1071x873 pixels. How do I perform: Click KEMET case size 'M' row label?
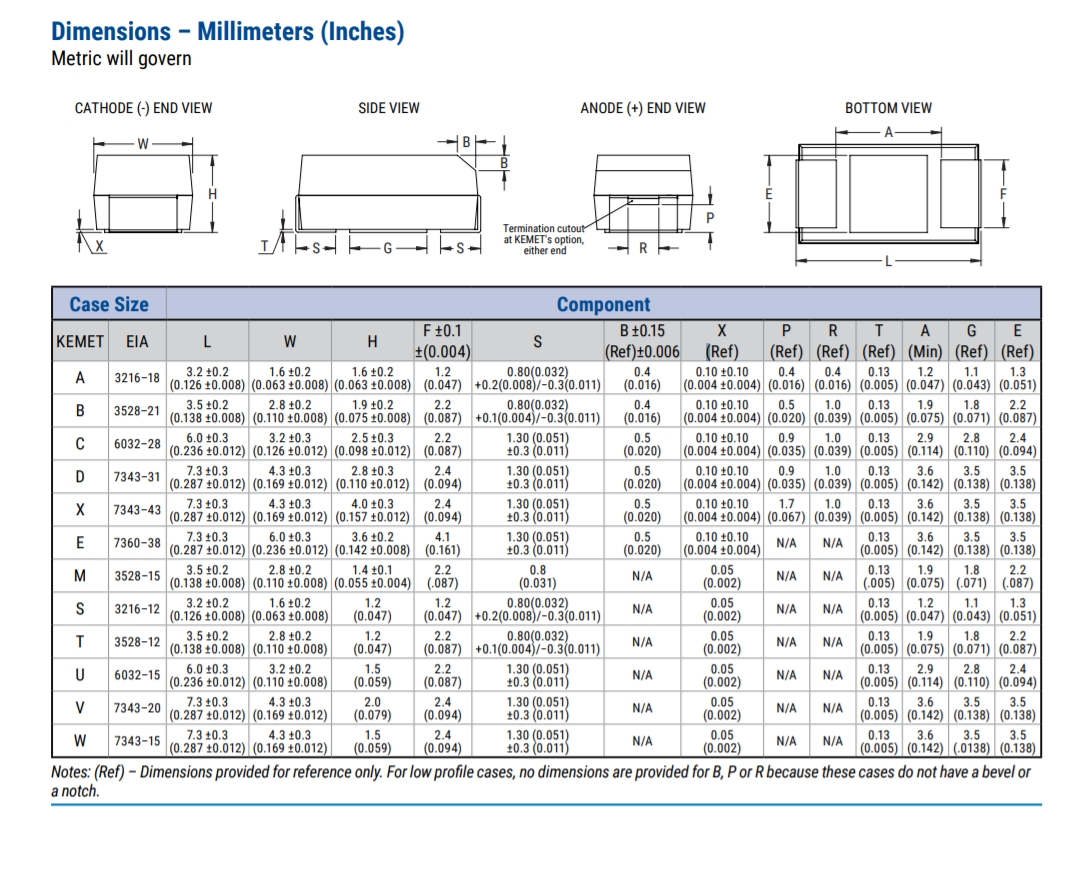(80, 576)
